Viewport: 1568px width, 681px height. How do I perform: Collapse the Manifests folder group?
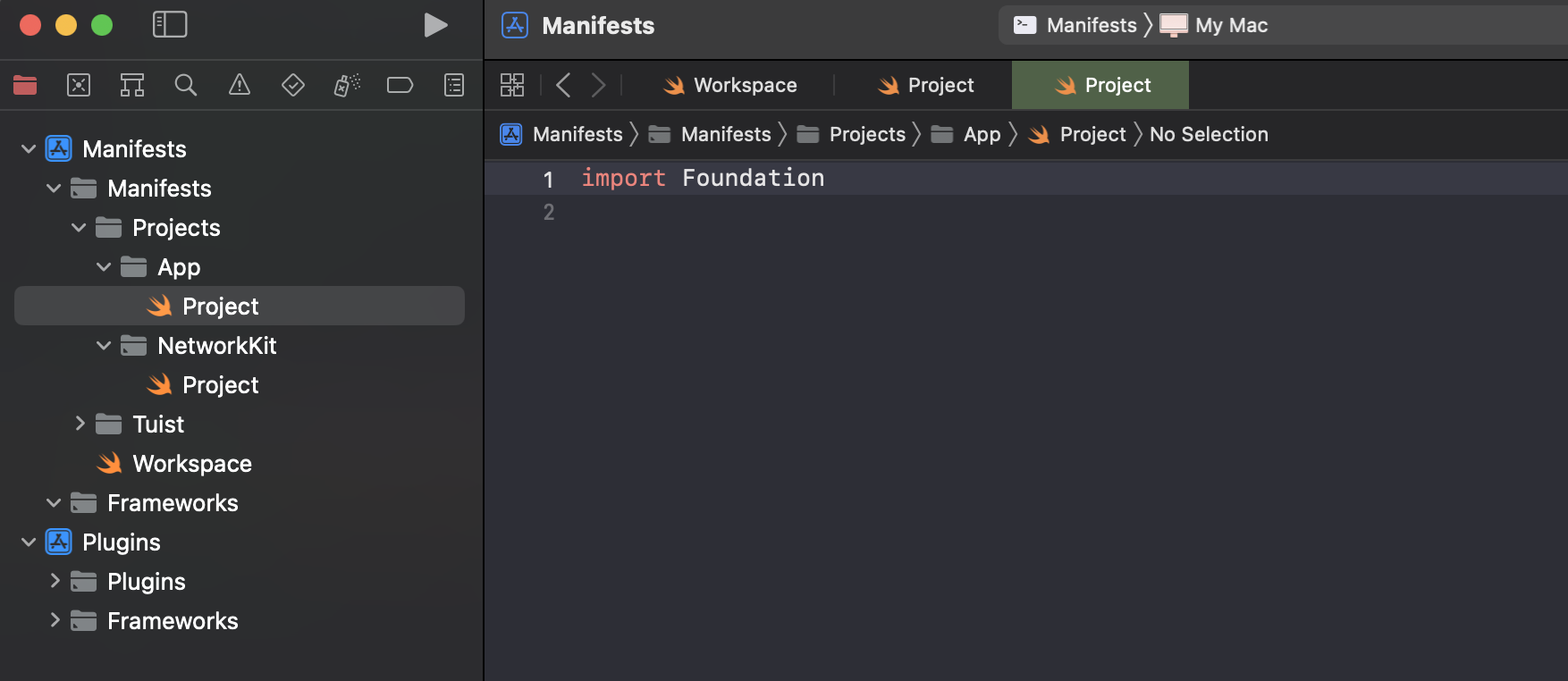coord(54,188)
